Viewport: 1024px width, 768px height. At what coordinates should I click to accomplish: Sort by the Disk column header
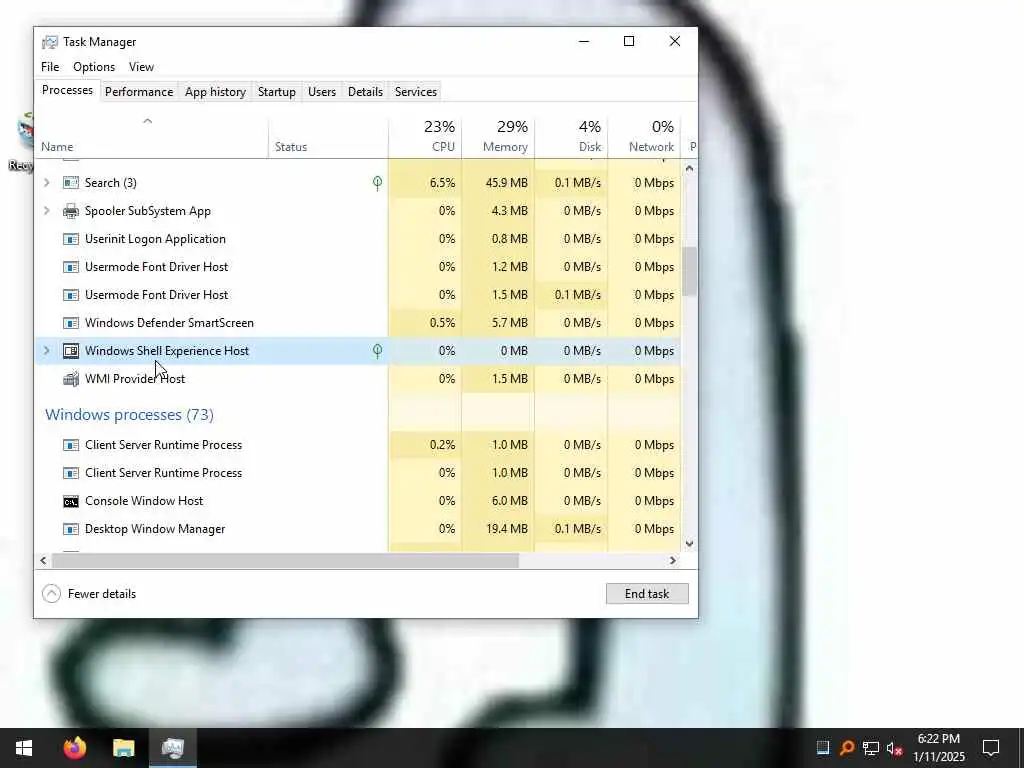click(571, 136)
